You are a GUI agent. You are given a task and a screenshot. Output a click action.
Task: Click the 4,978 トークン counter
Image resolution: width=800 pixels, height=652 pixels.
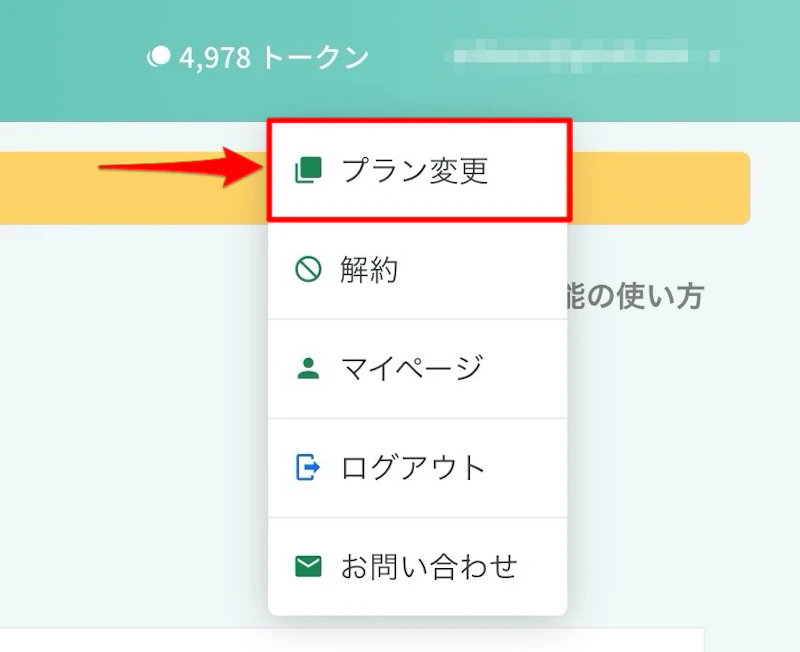point(262,57)
